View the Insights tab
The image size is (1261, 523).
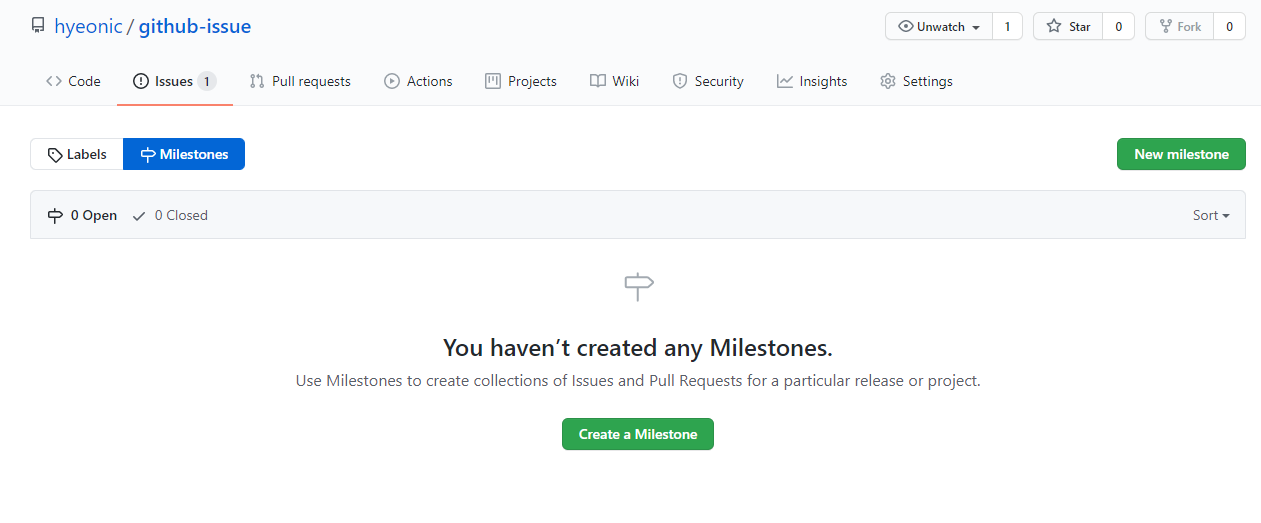pyautogui.click(x=812, y=81)
